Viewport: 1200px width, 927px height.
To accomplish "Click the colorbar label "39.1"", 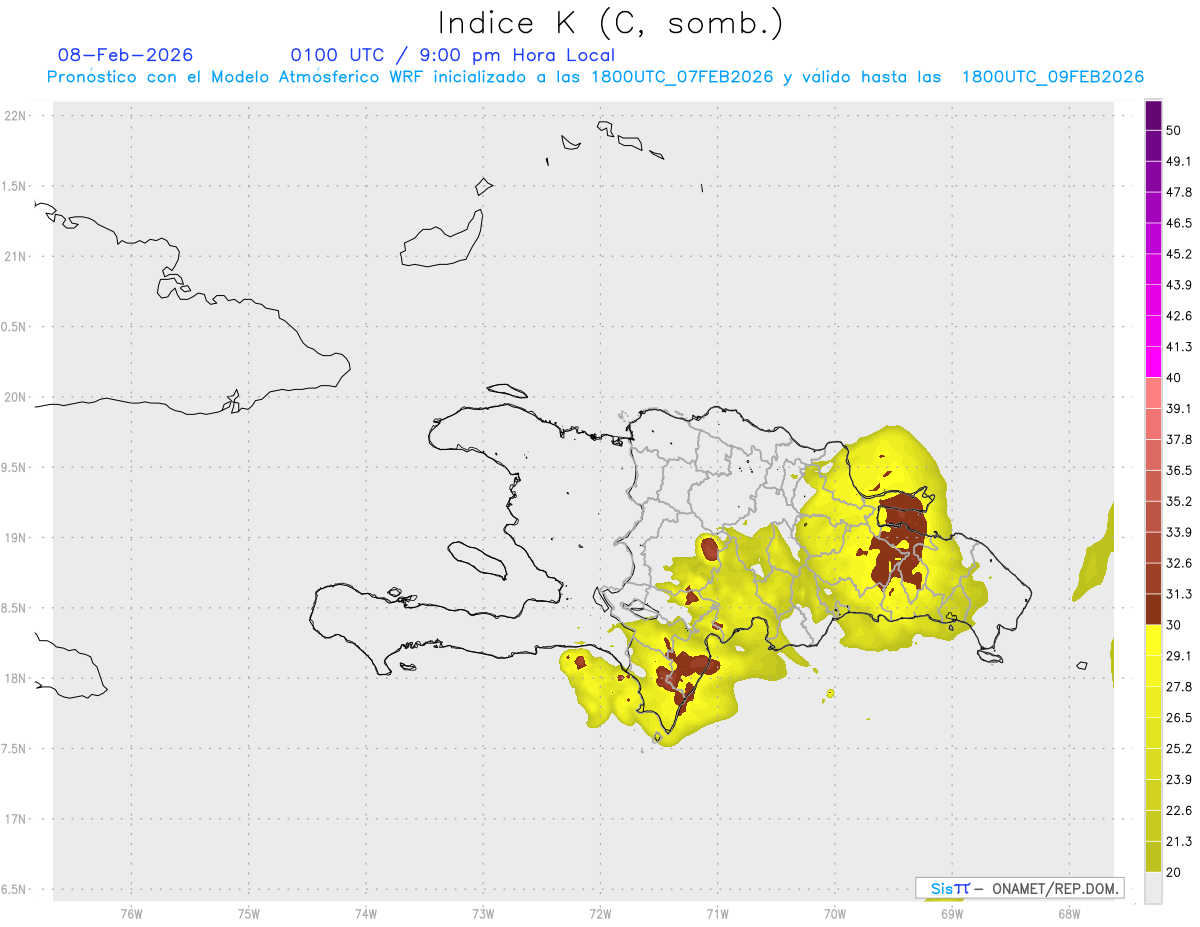I will point(1179,408).
